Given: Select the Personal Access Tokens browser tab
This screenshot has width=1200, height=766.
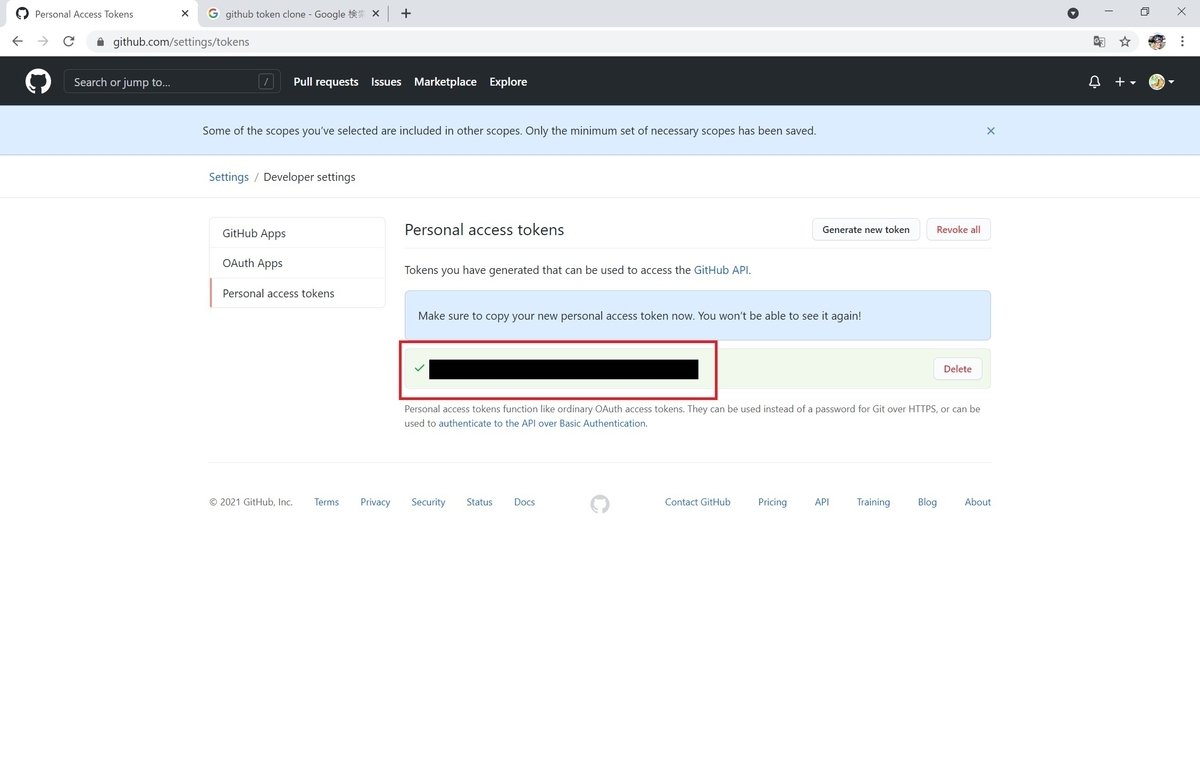Looking at the screenshot, I should coord(101,14).
